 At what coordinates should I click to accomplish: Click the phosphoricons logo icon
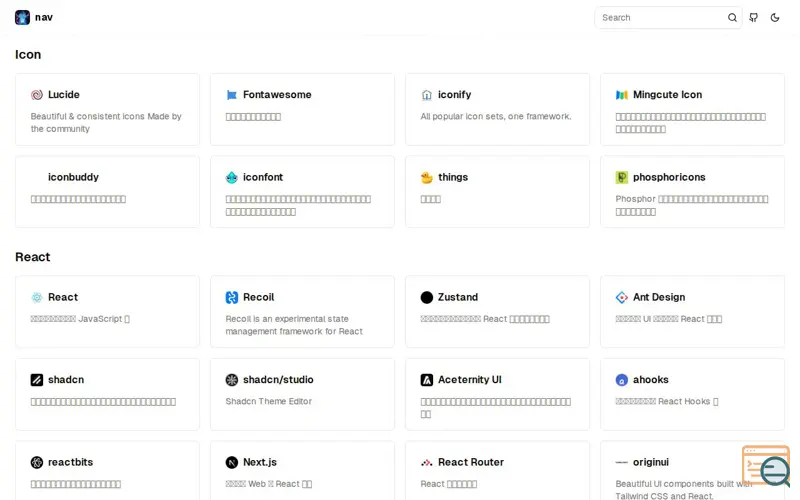[621, 178]
